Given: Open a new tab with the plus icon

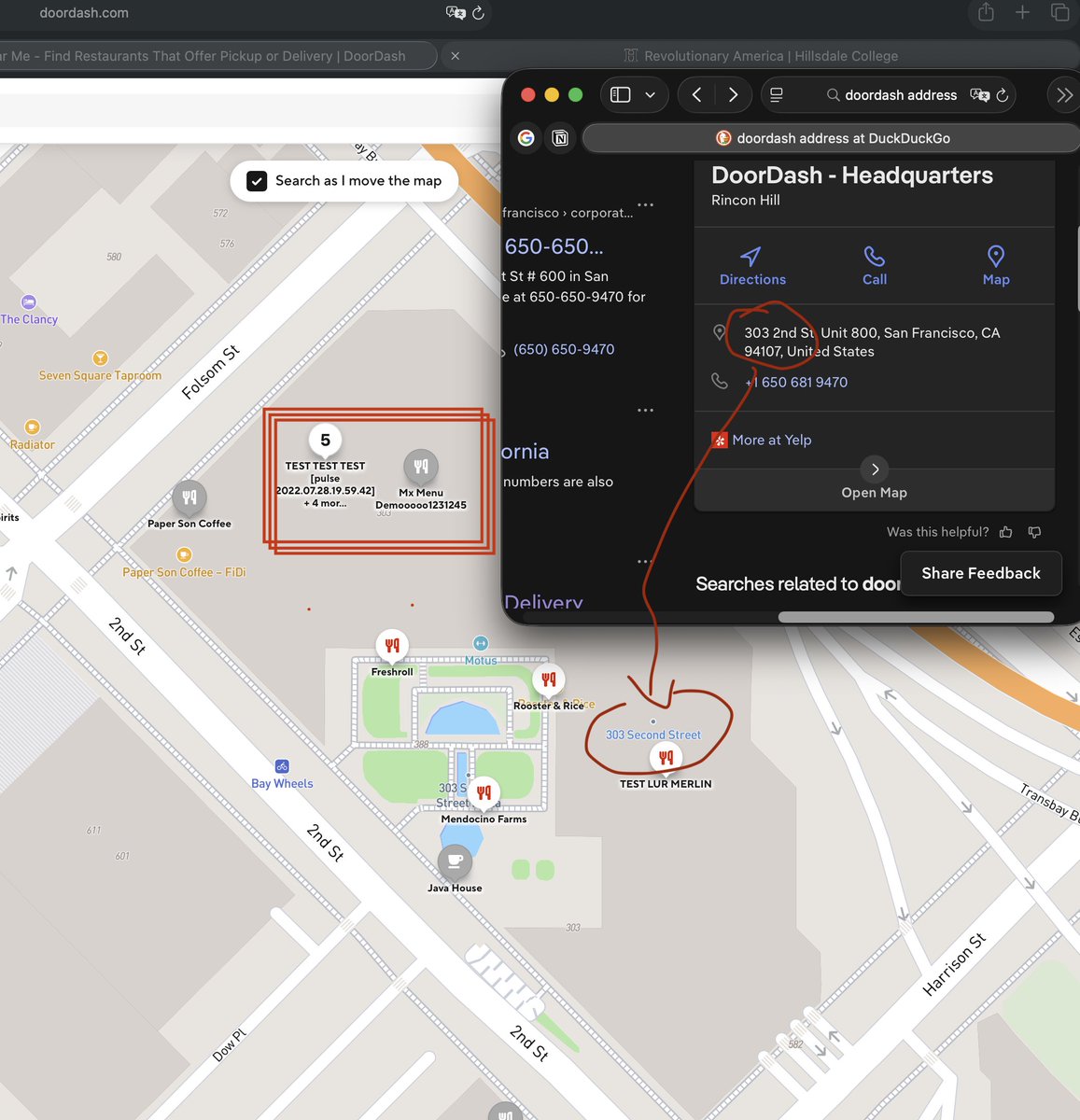Looking at the screenshot, I should [1022, 12].
